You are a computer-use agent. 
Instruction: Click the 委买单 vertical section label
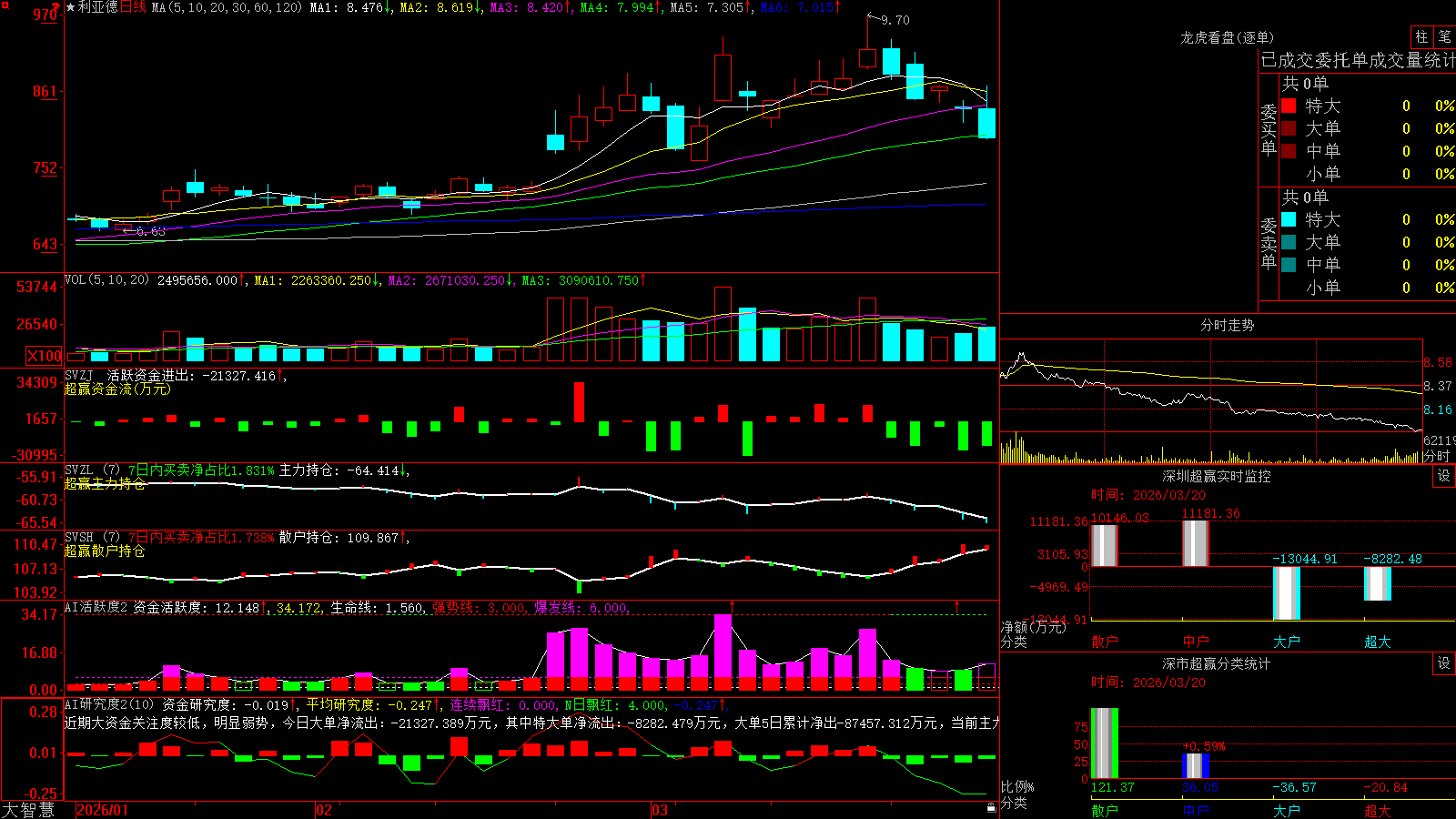click(x=1269, y=129)
